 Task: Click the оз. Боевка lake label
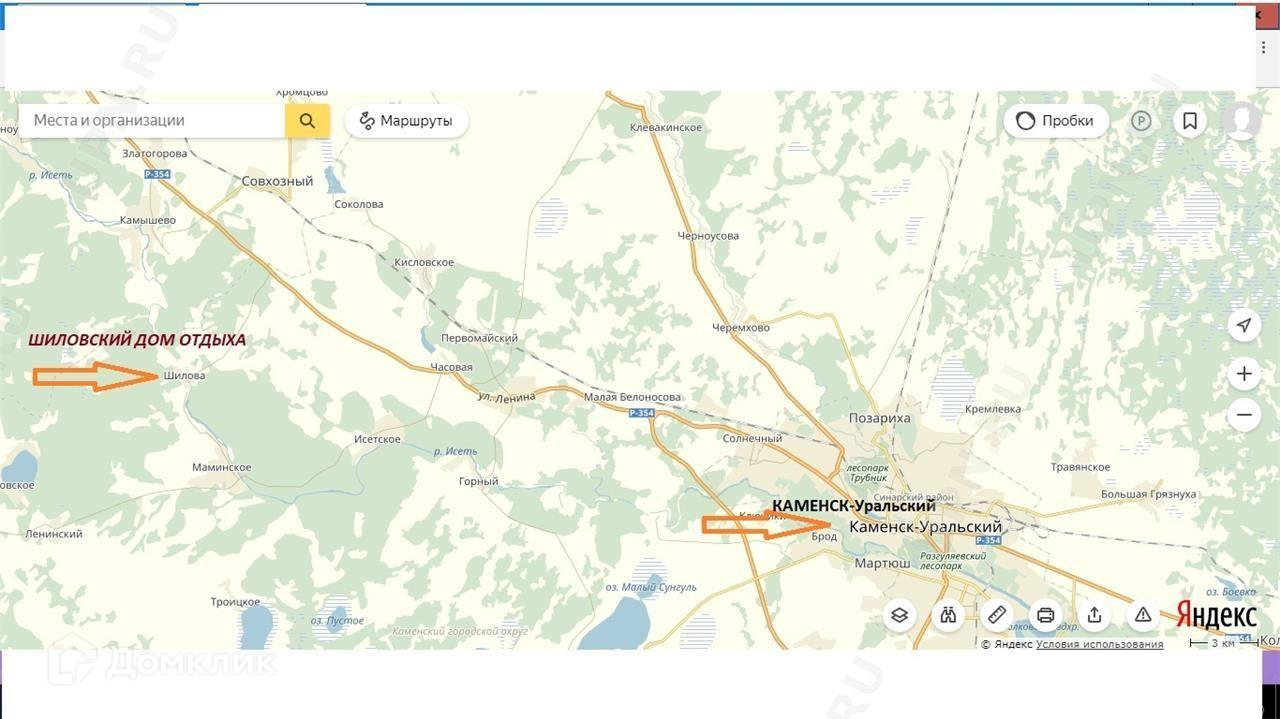pyautogui.click(x=1231, y=592)
